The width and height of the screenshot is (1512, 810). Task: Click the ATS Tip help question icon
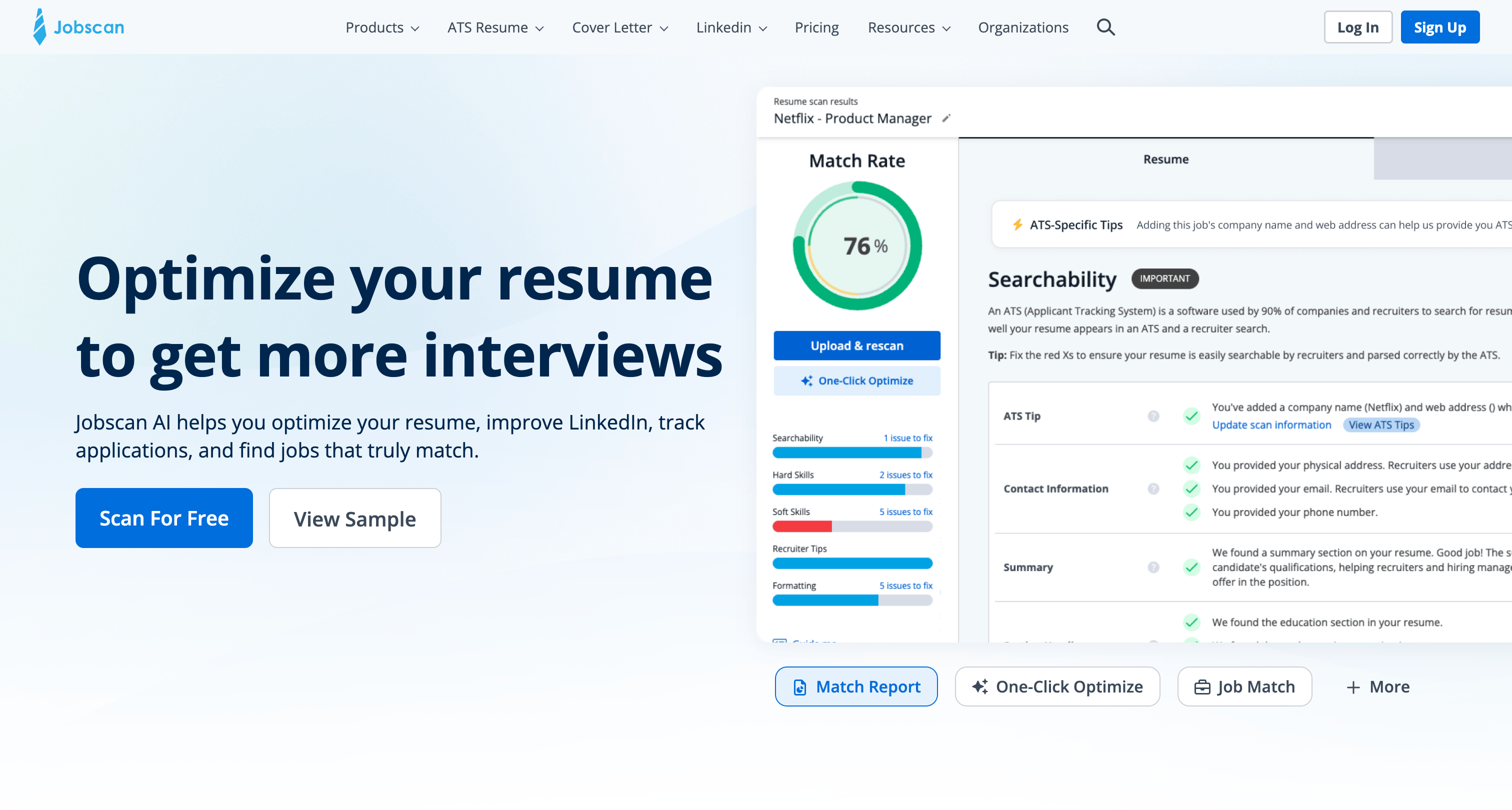(1153, 416)
